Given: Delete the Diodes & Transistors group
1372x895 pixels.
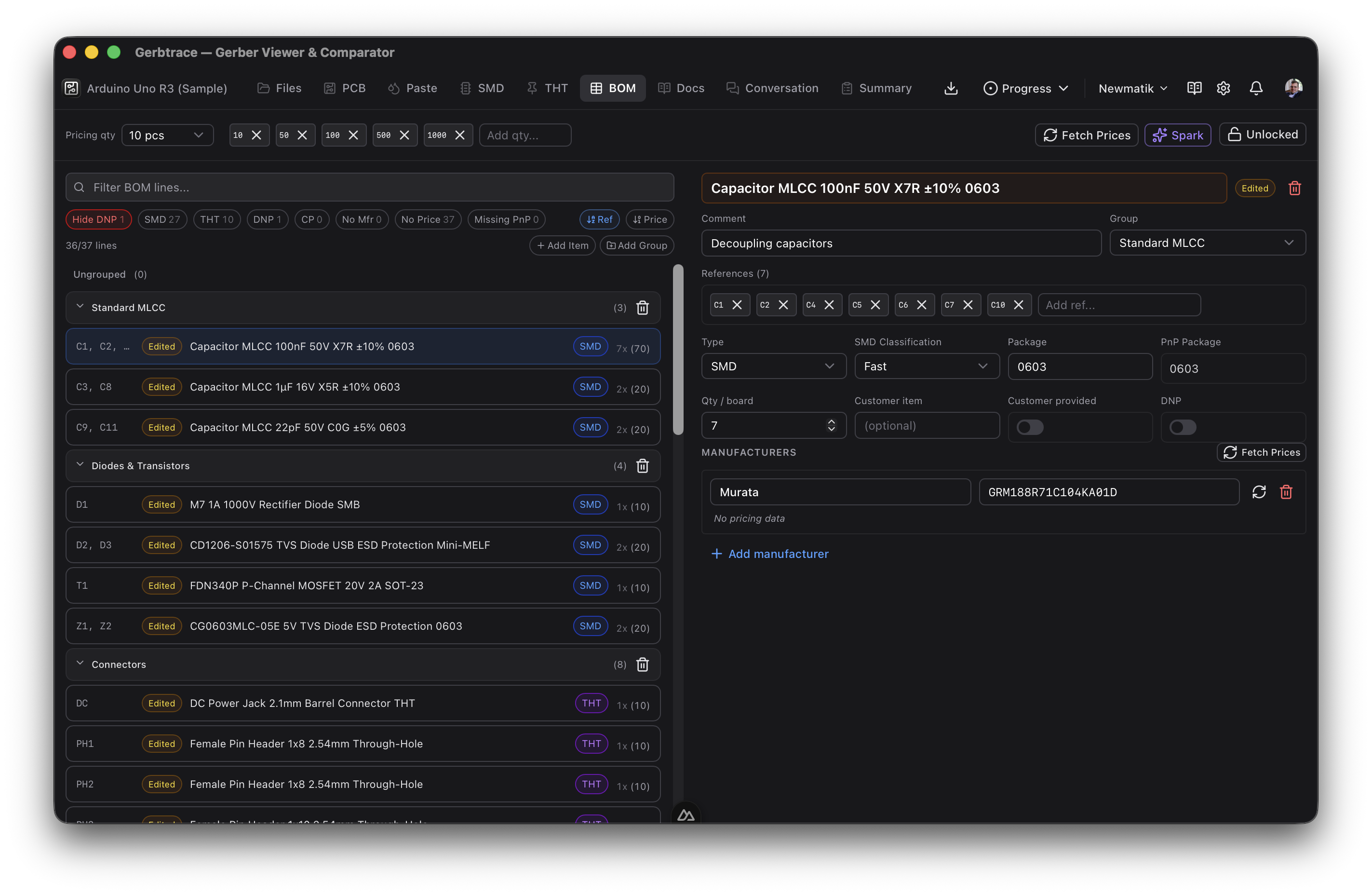Looking at the screenshot, I should point(642,465).
